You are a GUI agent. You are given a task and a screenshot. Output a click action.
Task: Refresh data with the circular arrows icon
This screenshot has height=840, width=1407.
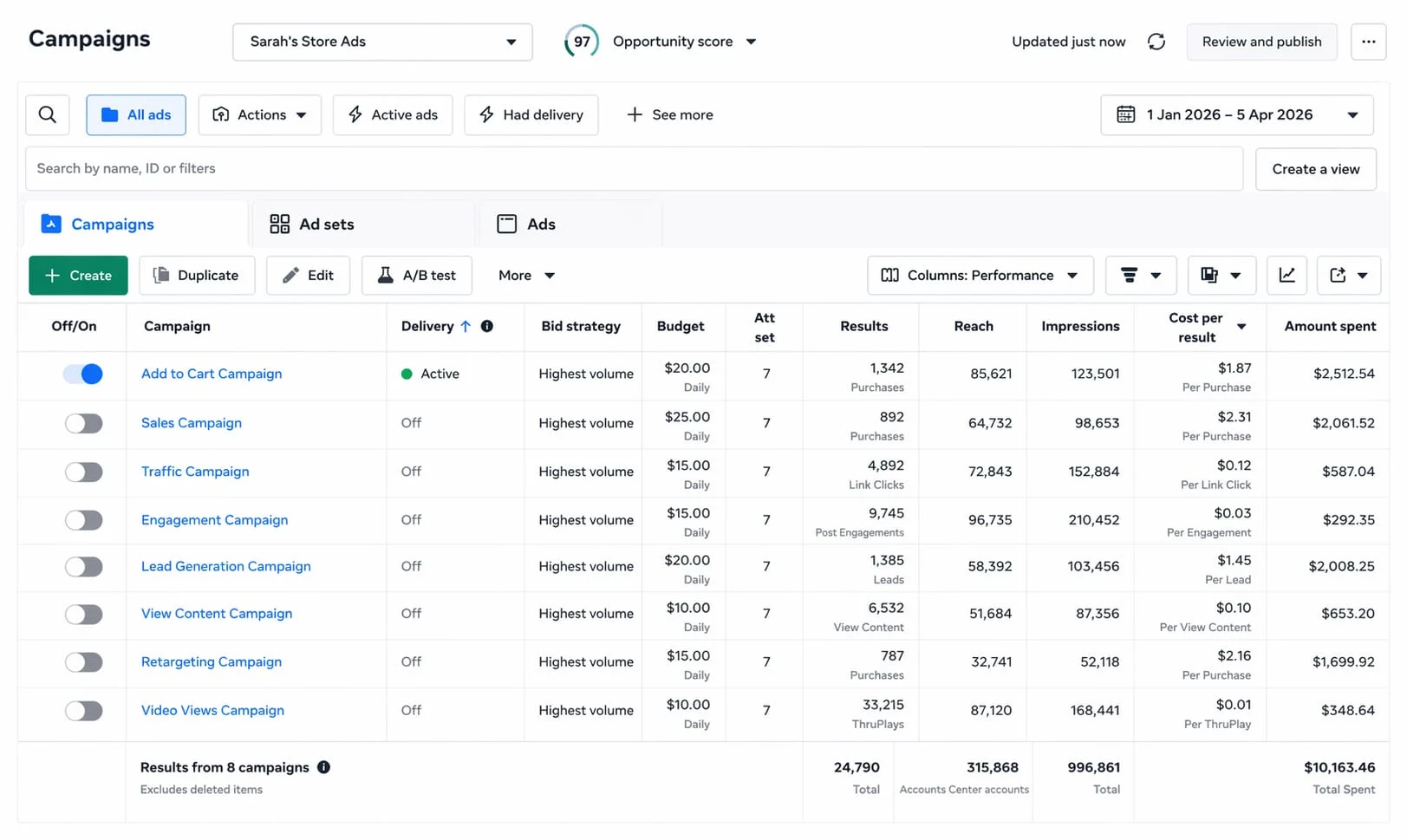pyautogui.click(x=1156, y=42)
